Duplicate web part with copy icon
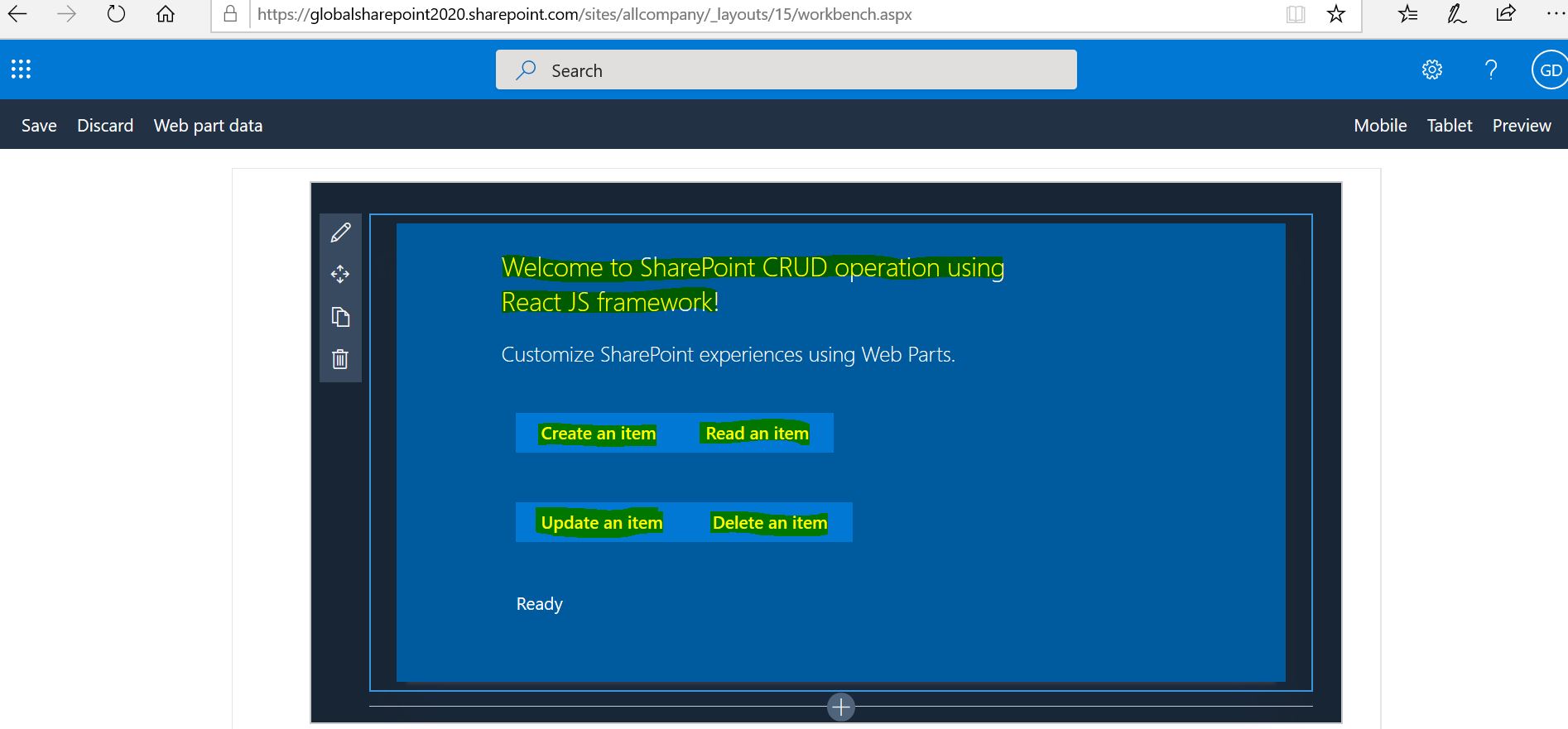The image size is (1568, 729). (x=340, y=317)
